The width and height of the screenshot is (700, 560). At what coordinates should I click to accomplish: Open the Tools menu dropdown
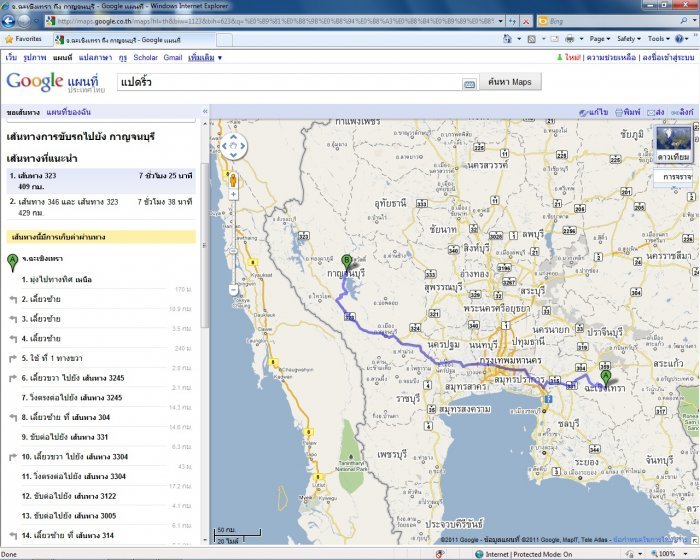coord(658,39)
